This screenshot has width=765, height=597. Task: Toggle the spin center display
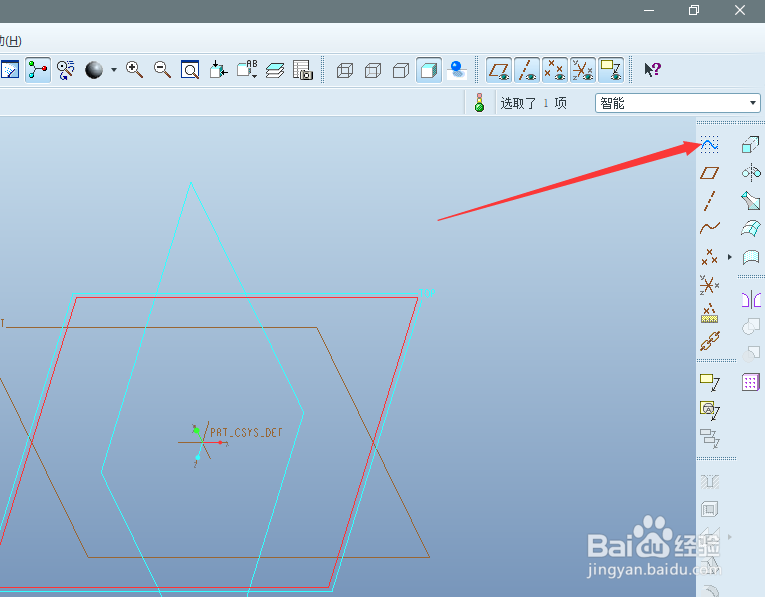click(x=38, y=70)
